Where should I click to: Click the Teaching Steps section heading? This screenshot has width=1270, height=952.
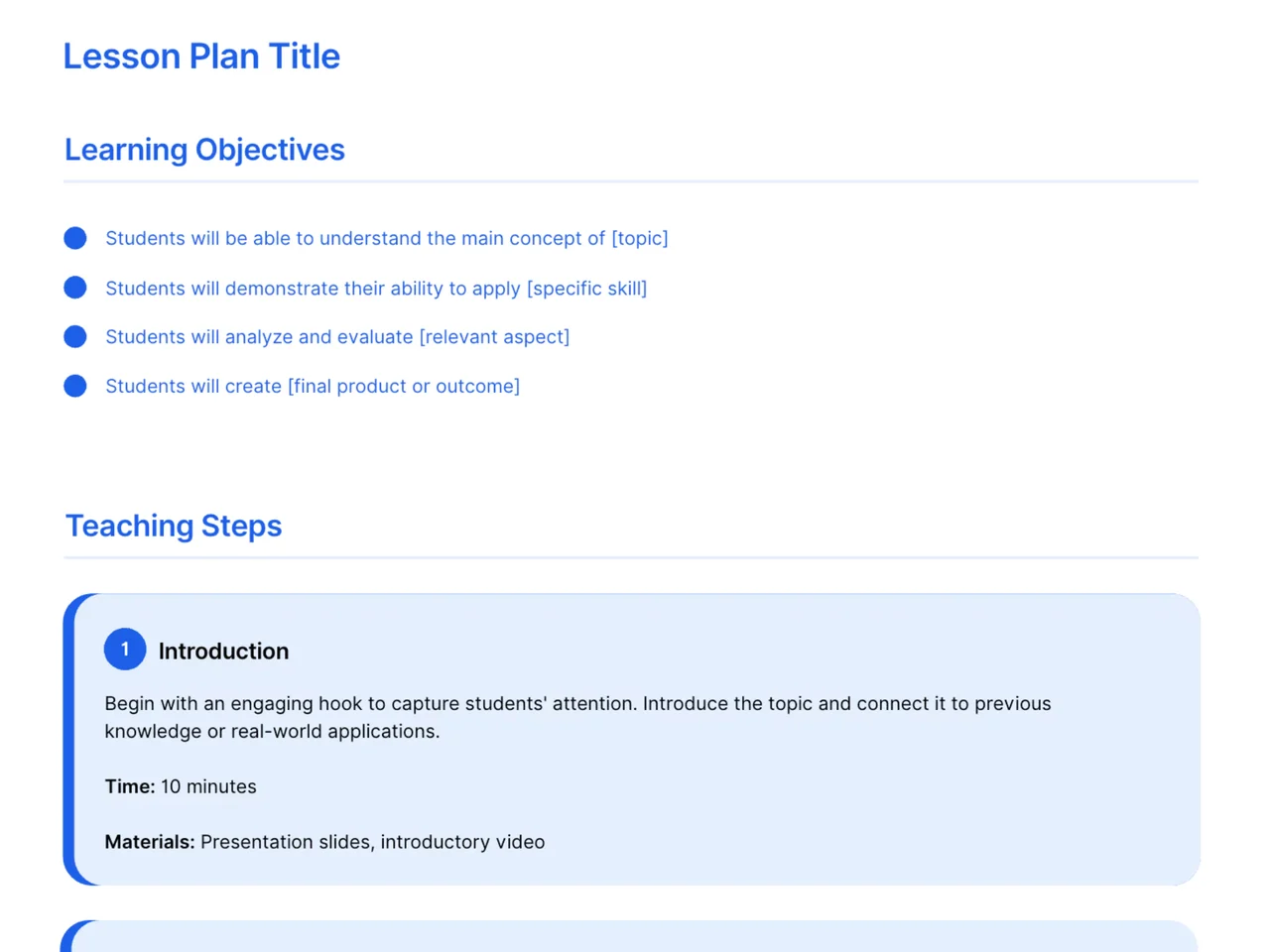click(x=174, y=526)
